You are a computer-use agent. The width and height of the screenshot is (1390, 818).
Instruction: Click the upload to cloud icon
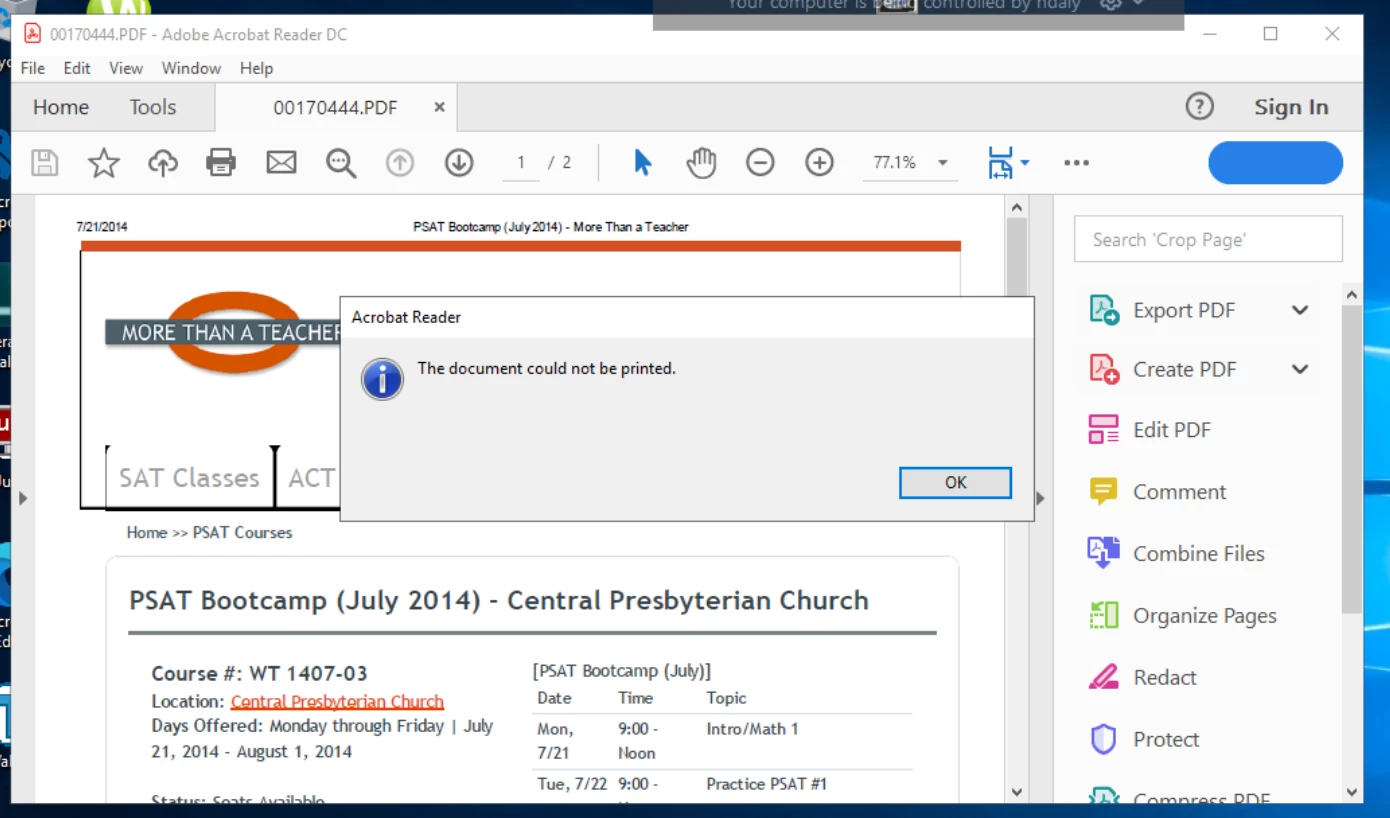163,163
